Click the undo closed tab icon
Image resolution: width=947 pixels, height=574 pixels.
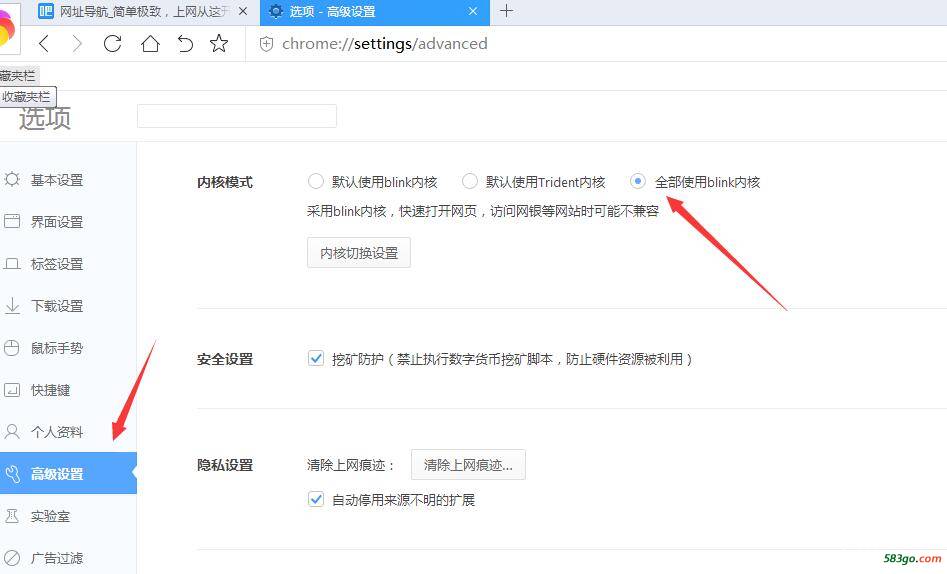(185, 44)
